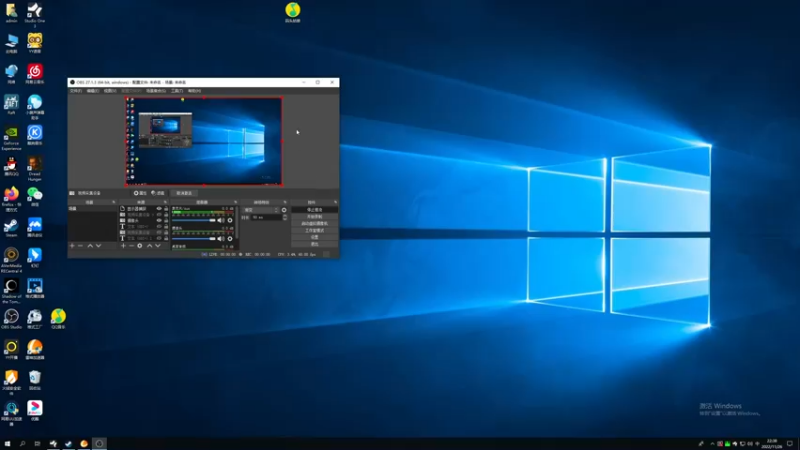
Task: Toggle the lock on the first 文本 (GDI+) source
Action: pyautogui.click(x=166, y=227)
